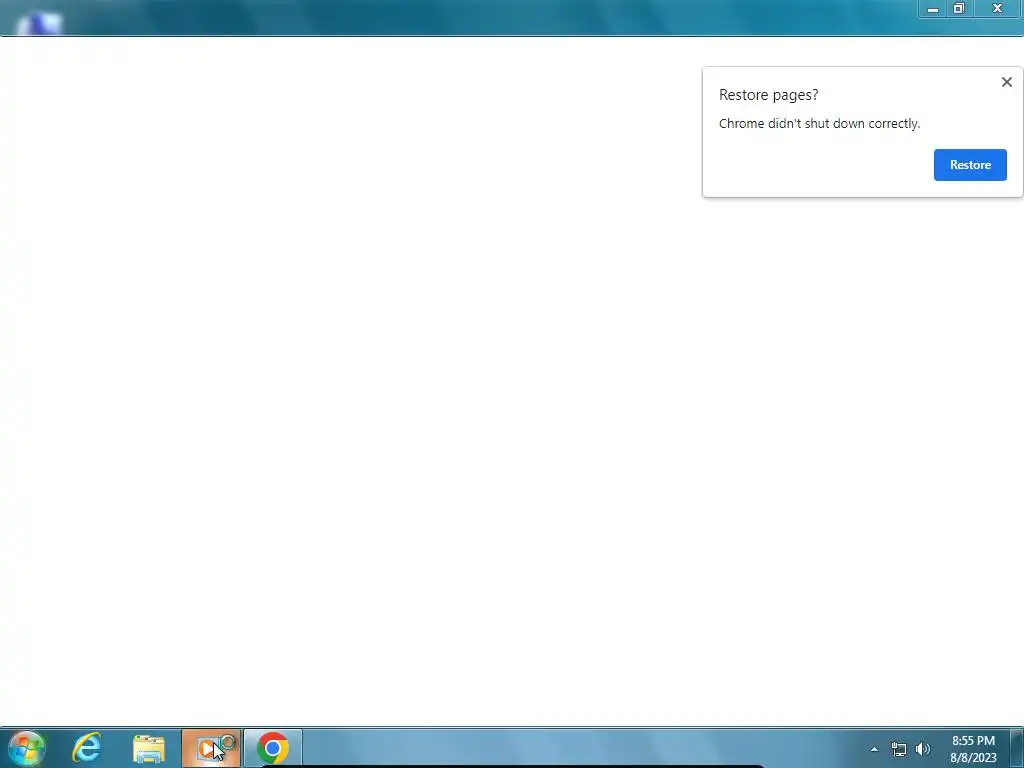Open the media player taskbar icon
The width and height of the screenshot is (1024, 768).
coord(211,748)
